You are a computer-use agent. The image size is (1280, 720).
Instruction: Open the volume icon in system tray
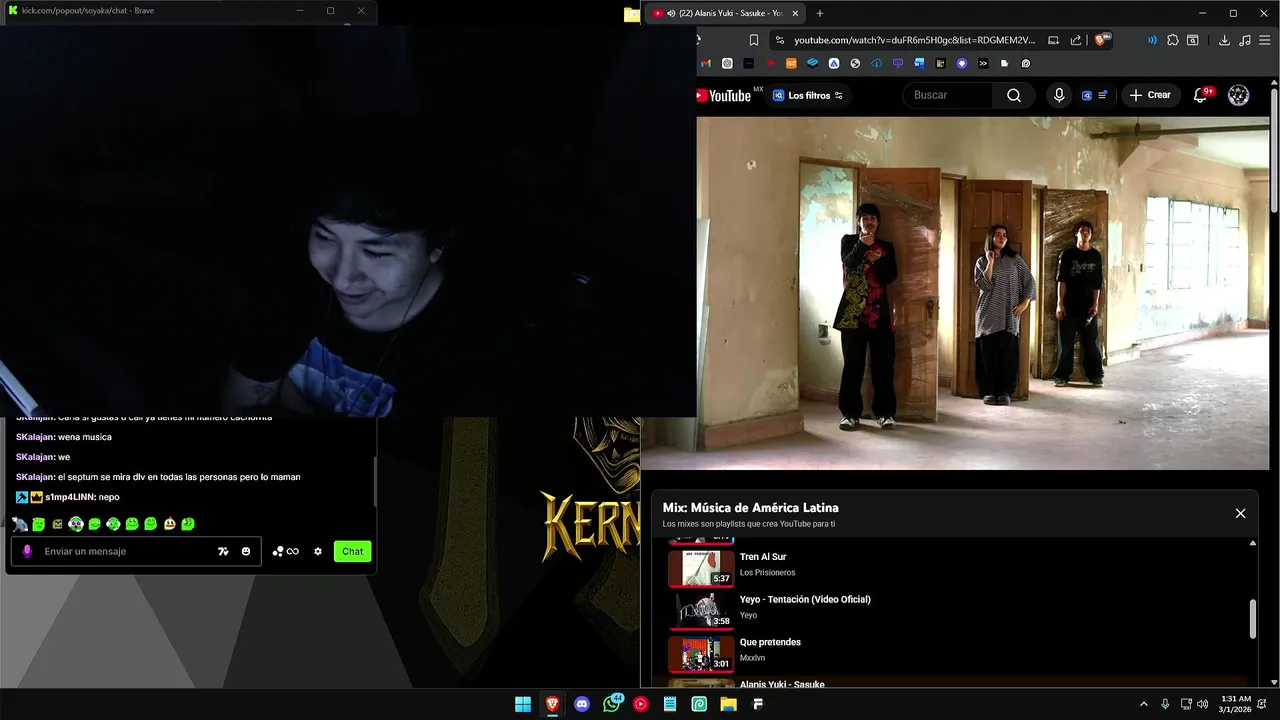pyautogui.click(x=1203, y=704)
